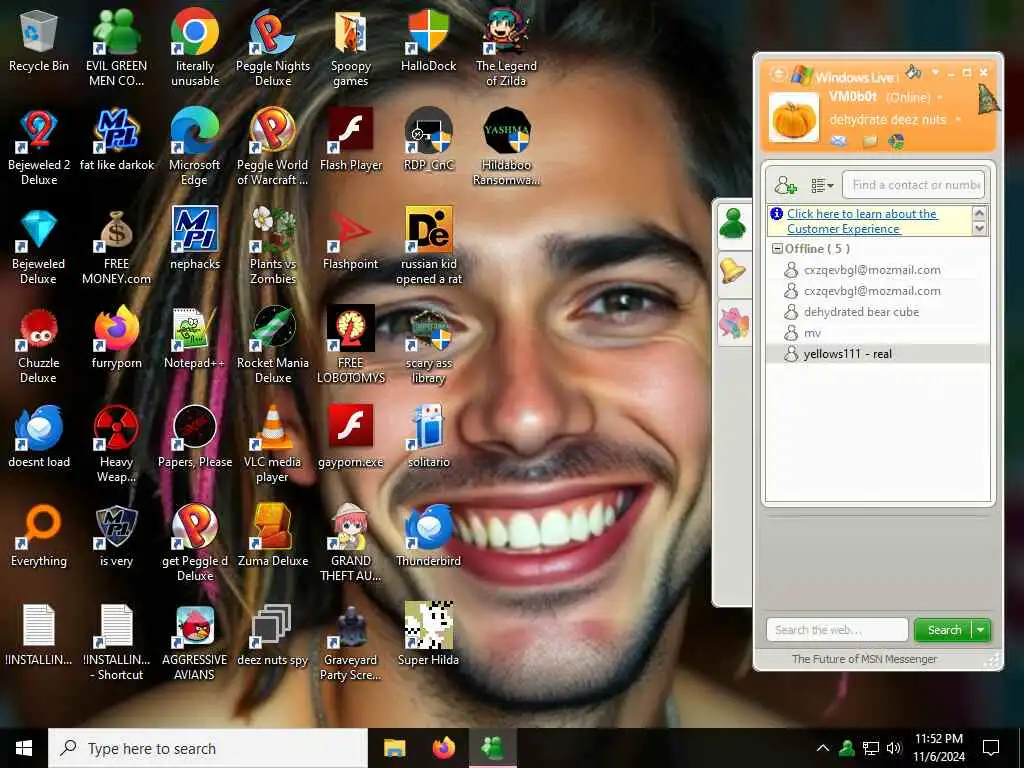Select the Notepad++ desktop icon
The height and width of the screenshot is (768, 1024).
195,338
